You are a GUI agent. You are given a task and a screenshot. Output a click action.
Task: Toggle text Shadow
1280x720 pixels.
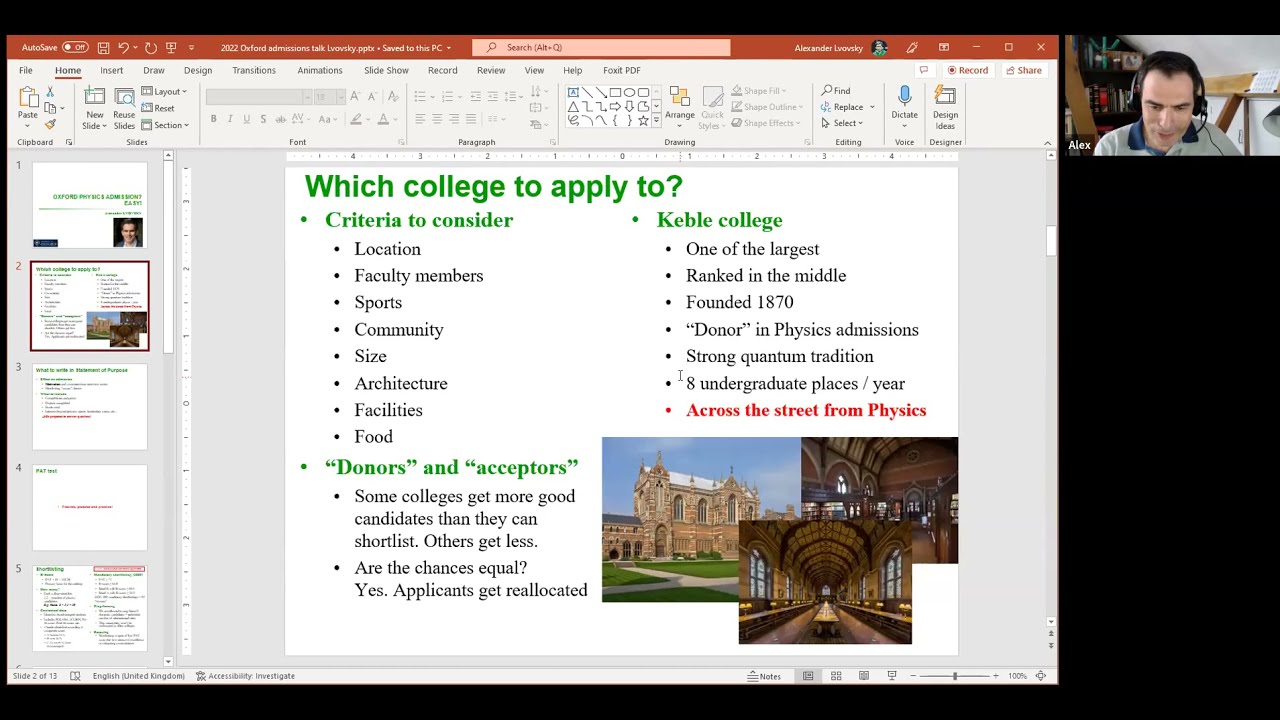(263, 119)
